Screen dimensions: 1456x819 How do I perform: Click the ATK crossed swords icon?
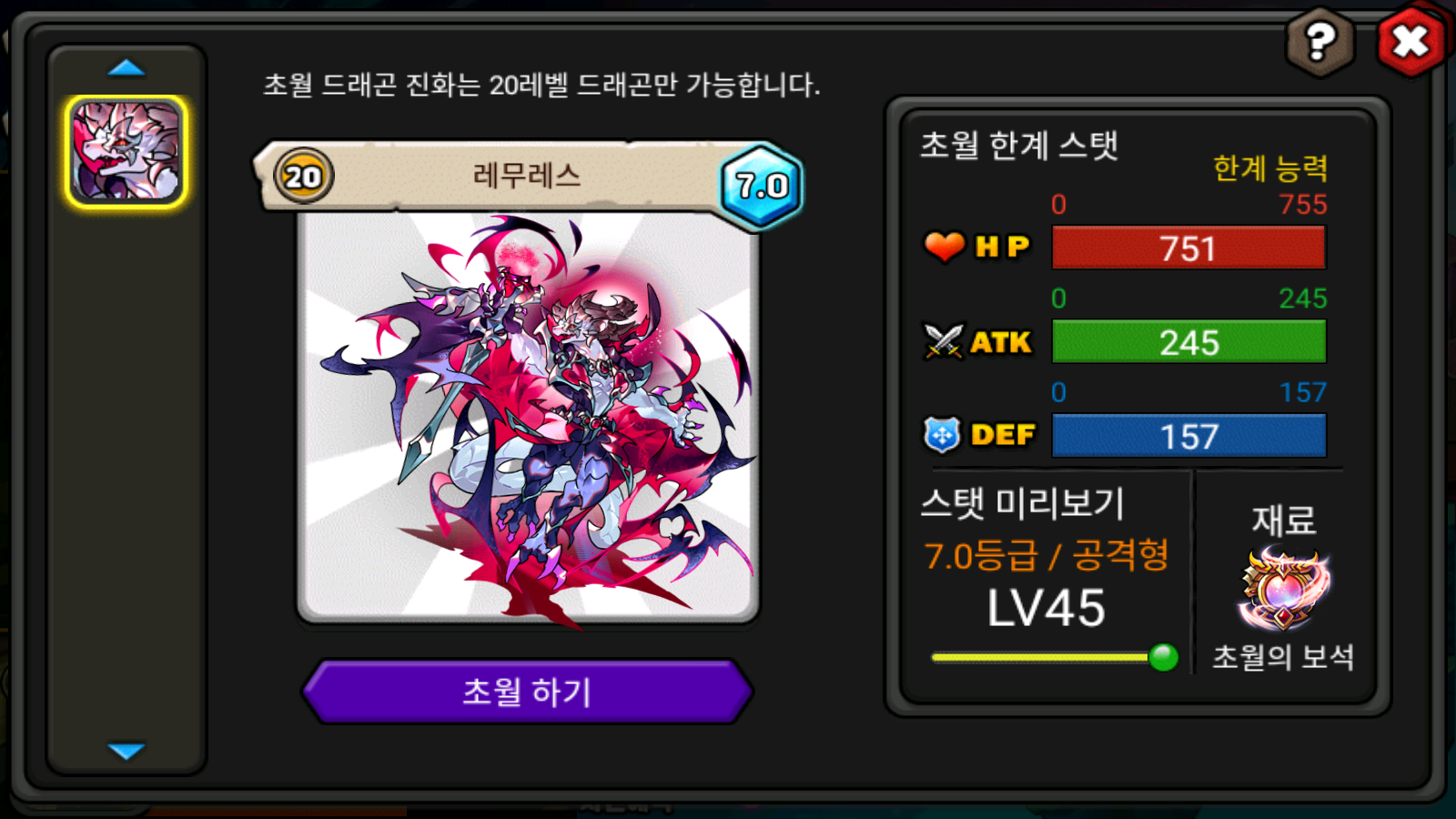point(944,342)
